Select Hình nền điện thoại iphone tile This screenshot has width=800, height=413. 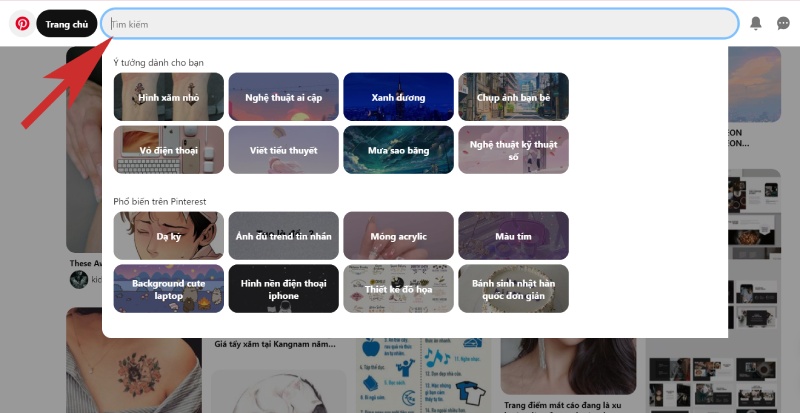click(x=283, y=289)
